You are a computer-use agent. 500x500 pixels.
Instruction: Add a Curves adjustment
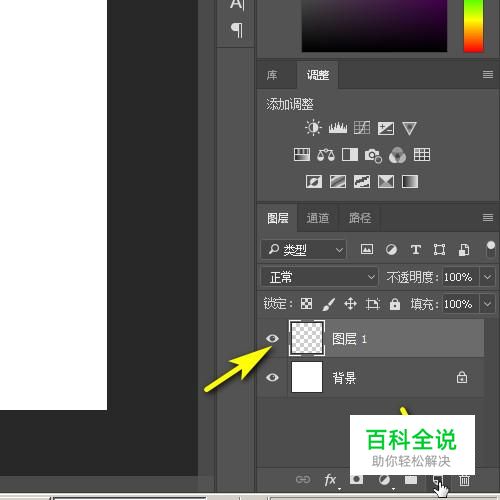(x=362, y=128)
